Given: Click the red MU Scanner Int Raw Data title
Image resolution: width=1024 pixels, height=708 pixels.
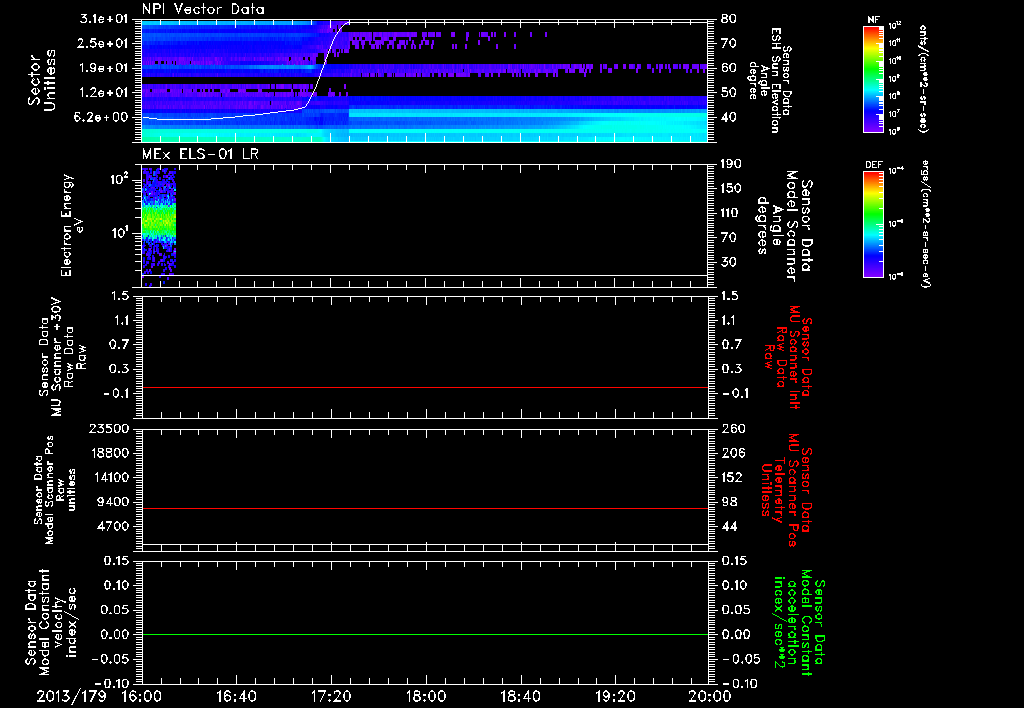Looking at the screenshot, I should point(789,356).
